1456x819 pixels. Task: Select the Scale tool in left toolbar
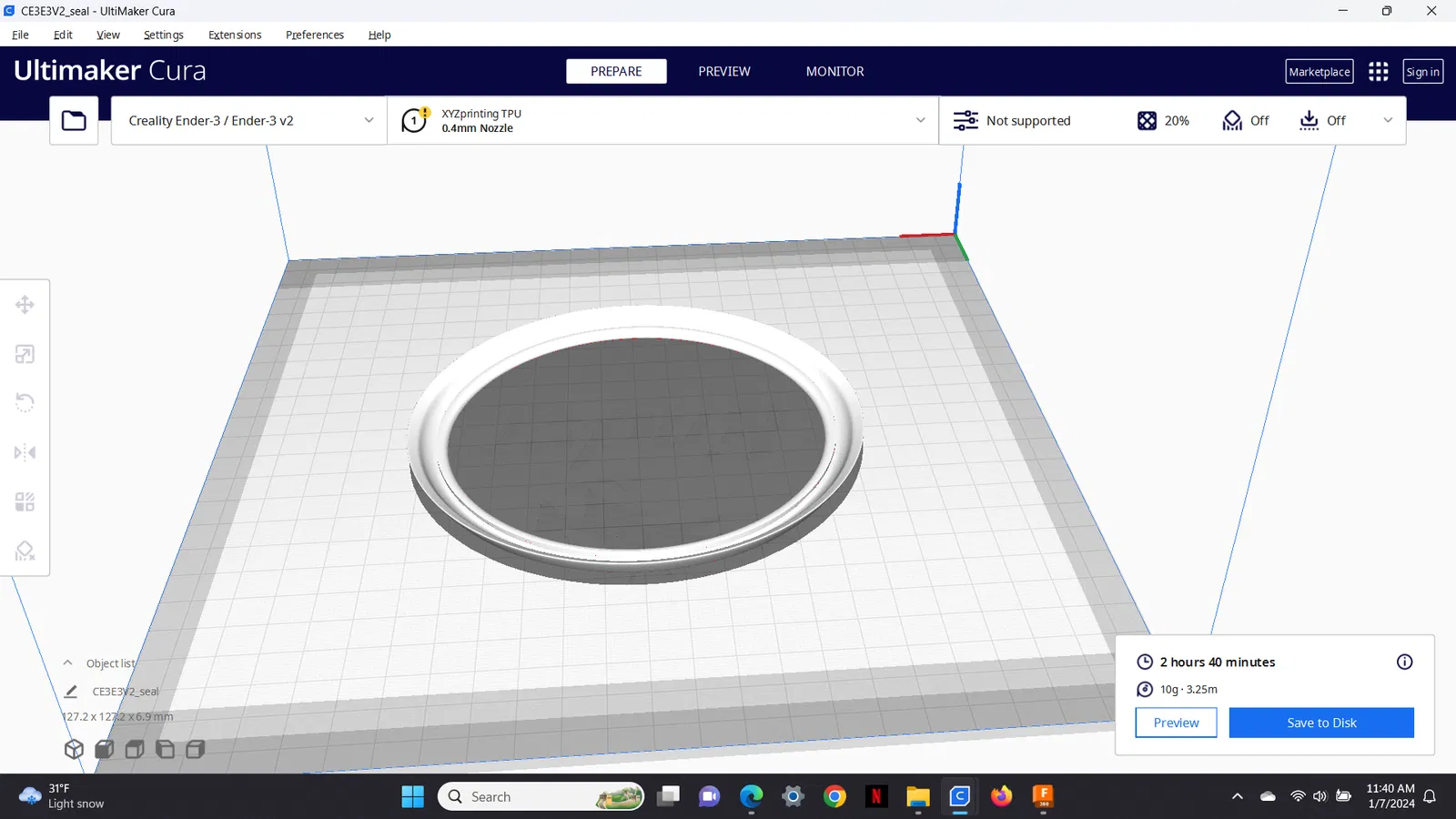(x=25, y=354)
